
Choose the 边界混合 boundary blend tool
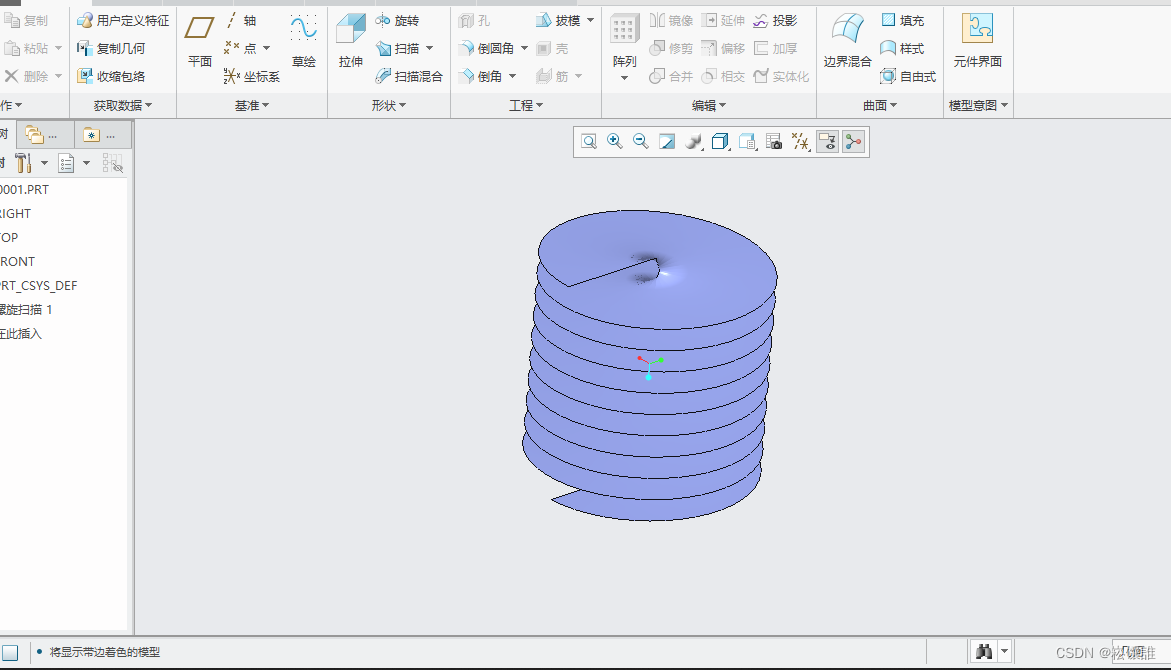847,42
